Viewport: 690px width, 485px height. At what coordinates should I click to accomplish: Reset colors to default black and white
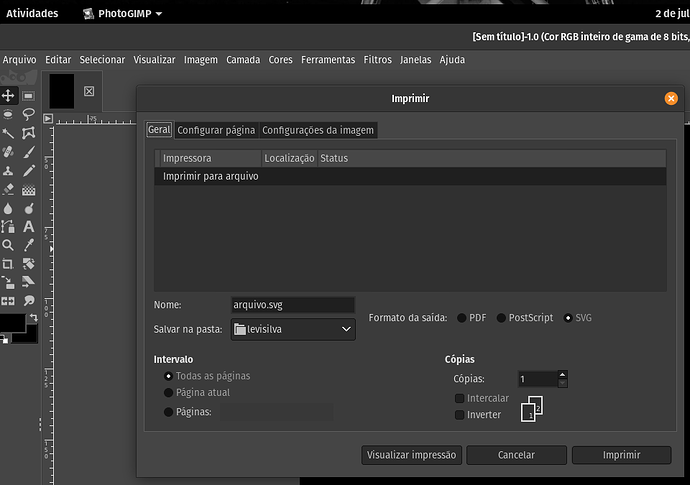pyautogui.click(x=4, y=339)
